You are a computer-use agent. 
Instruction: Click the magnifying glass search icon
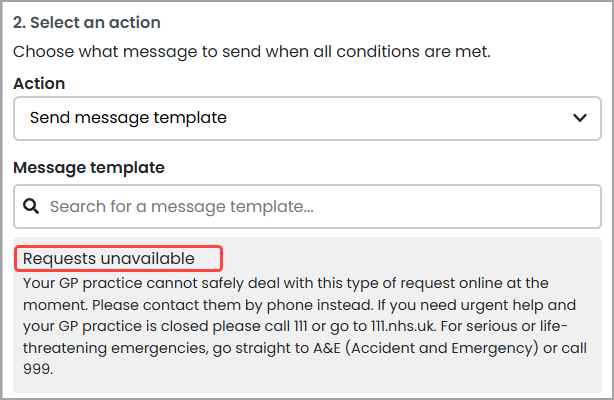coord(32,207)
